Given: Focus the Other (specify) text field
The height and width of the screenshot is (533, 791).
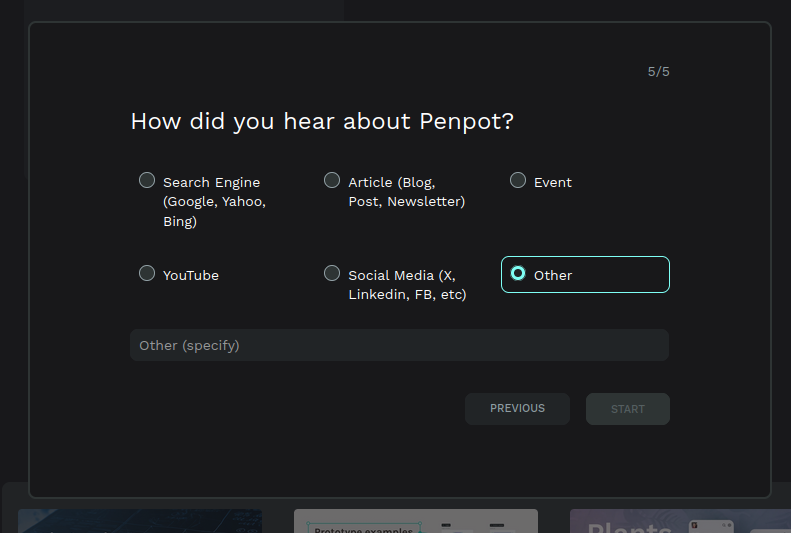Looking at the screenshot, I should [x=400, y=345].
